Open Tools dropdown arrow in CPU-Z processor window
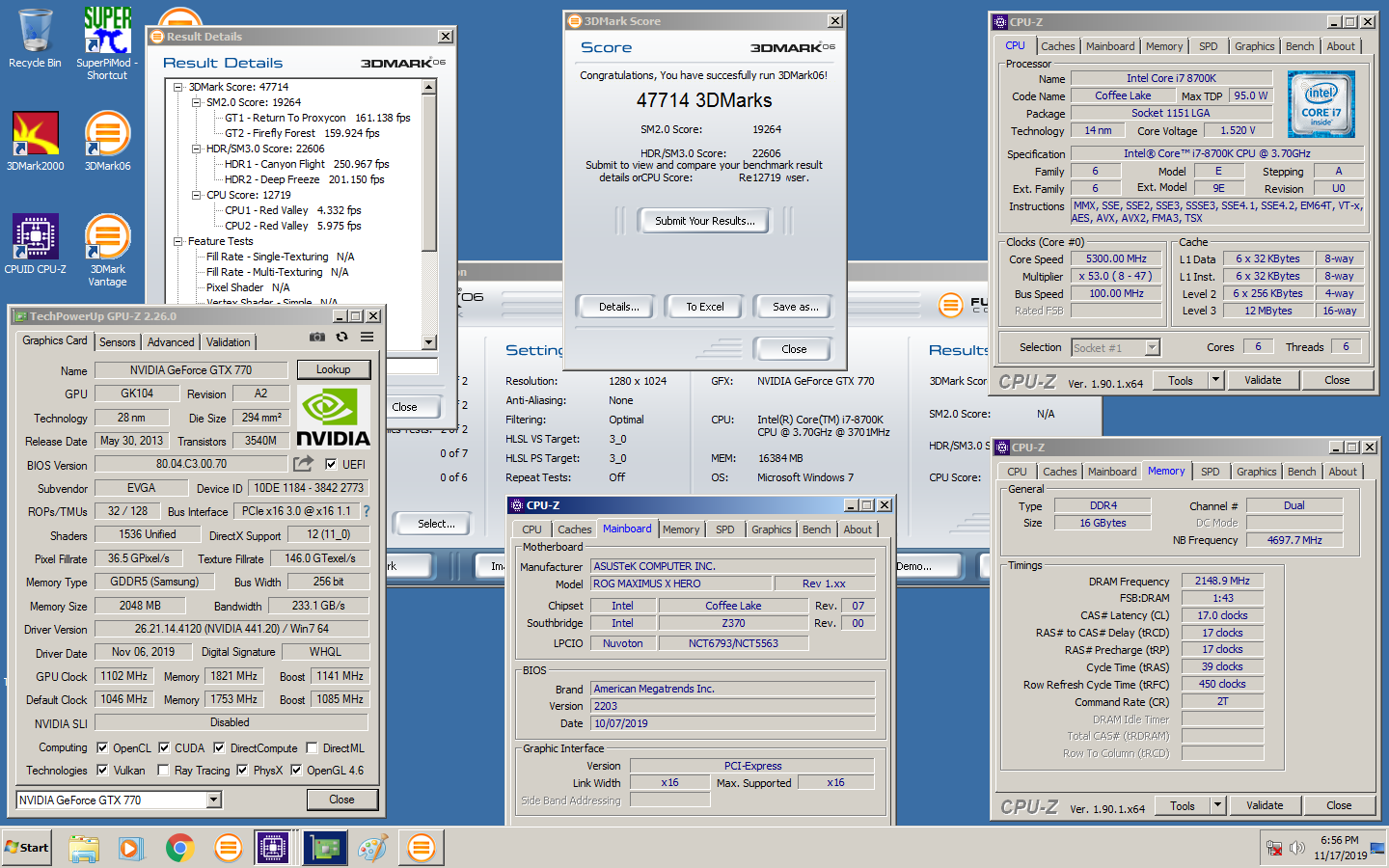 1215,381
